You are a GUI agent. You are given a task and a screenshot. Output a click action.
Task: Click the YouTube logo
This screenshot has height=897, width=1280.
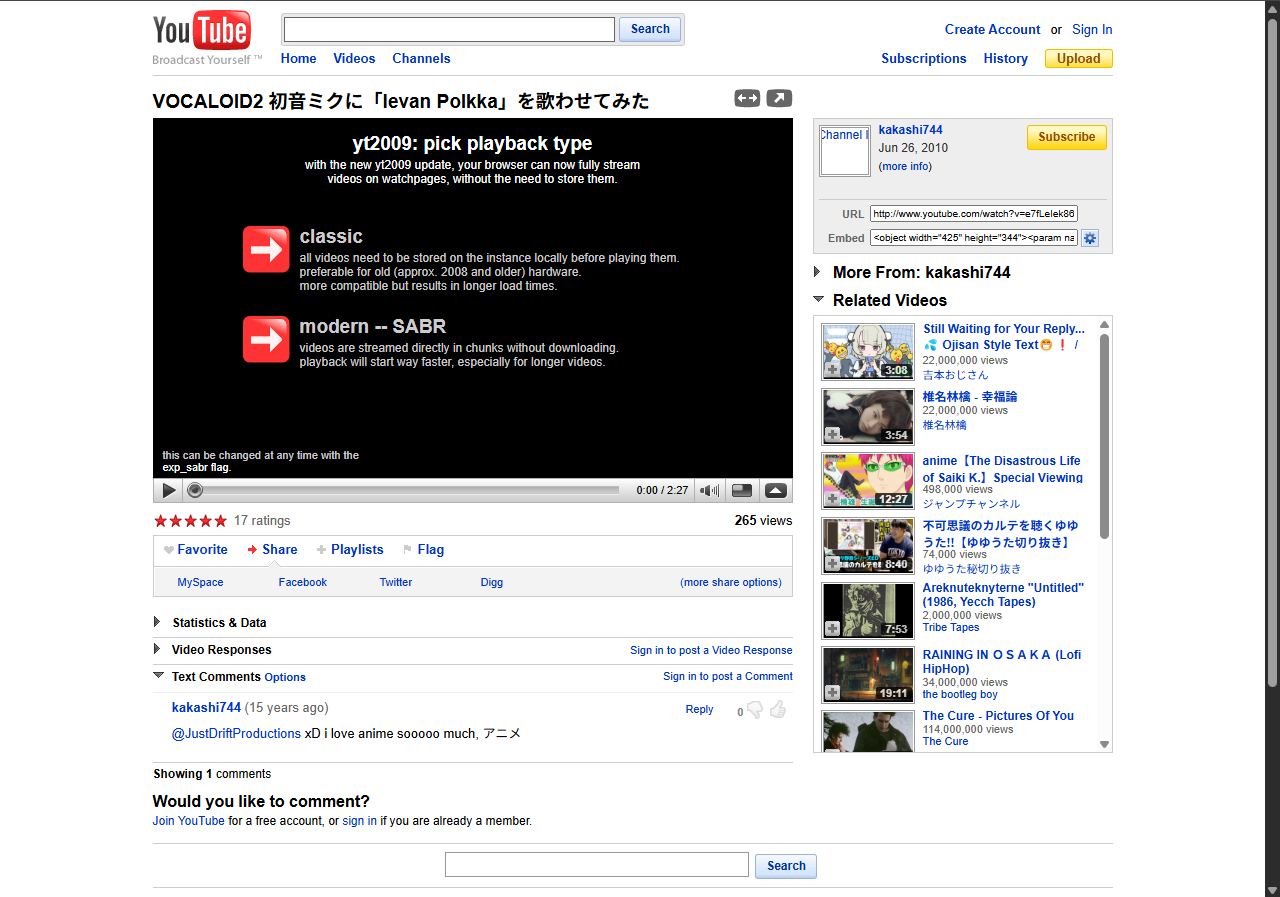(201, 31)
